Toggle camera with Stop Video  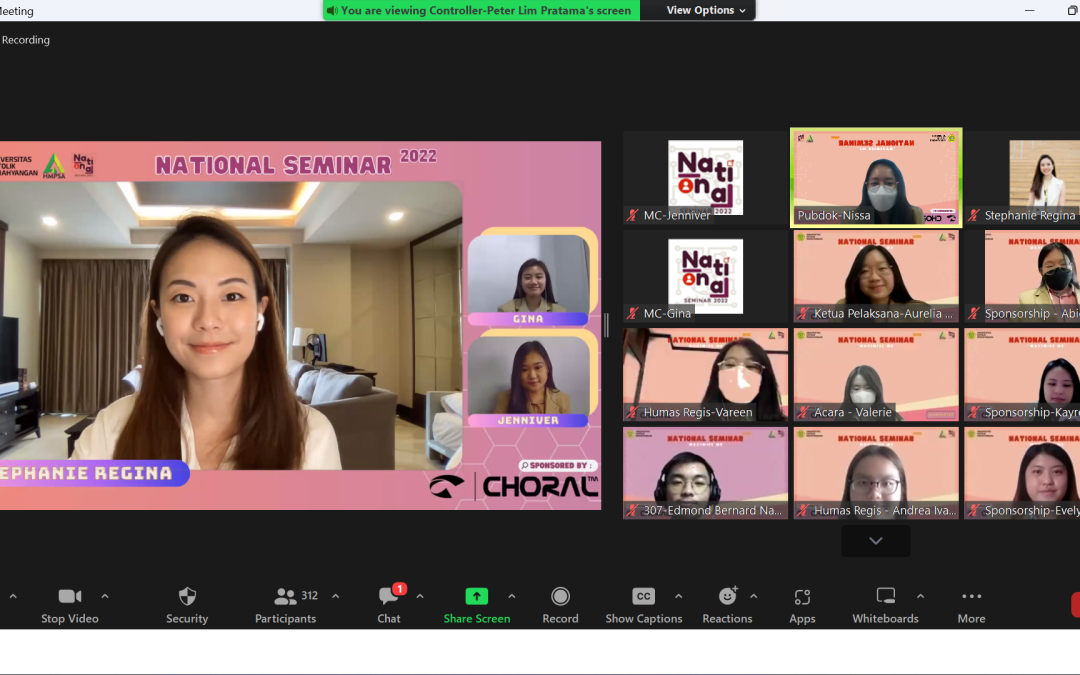tap(70, 597)
